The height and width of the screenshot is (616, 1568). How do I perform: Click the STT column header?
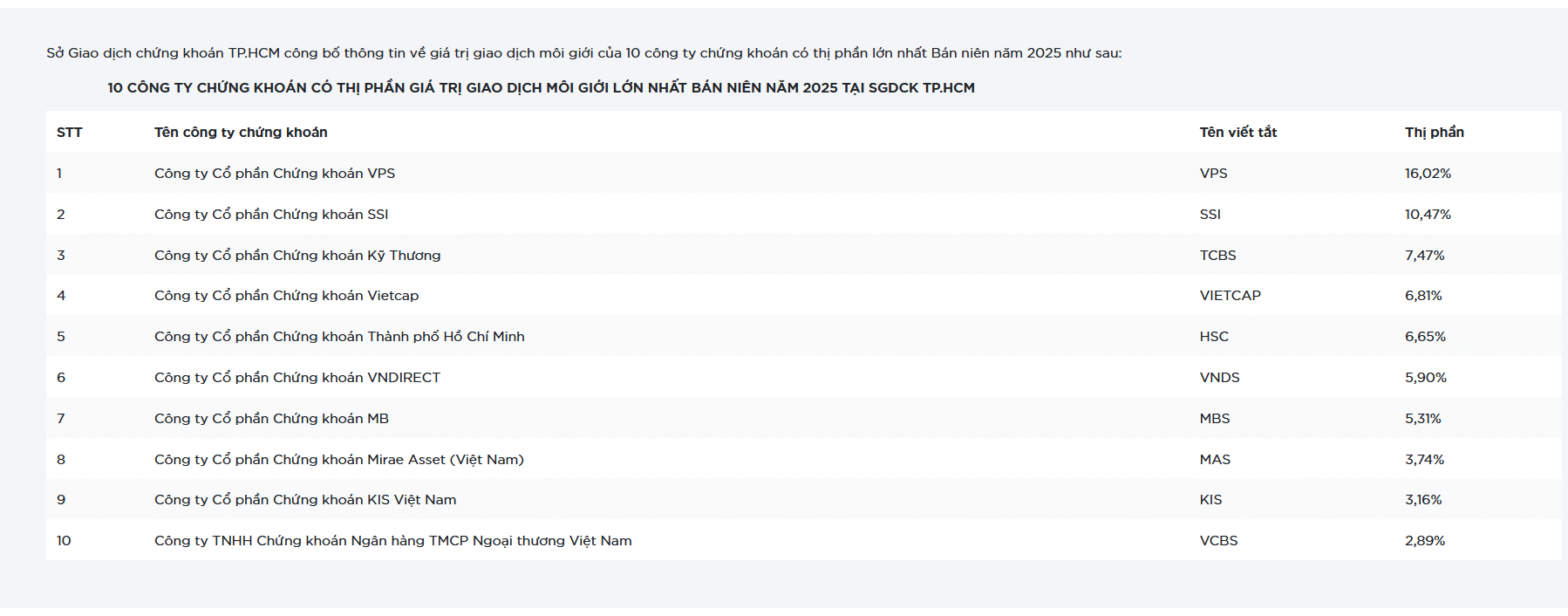(x=70, y=133)
